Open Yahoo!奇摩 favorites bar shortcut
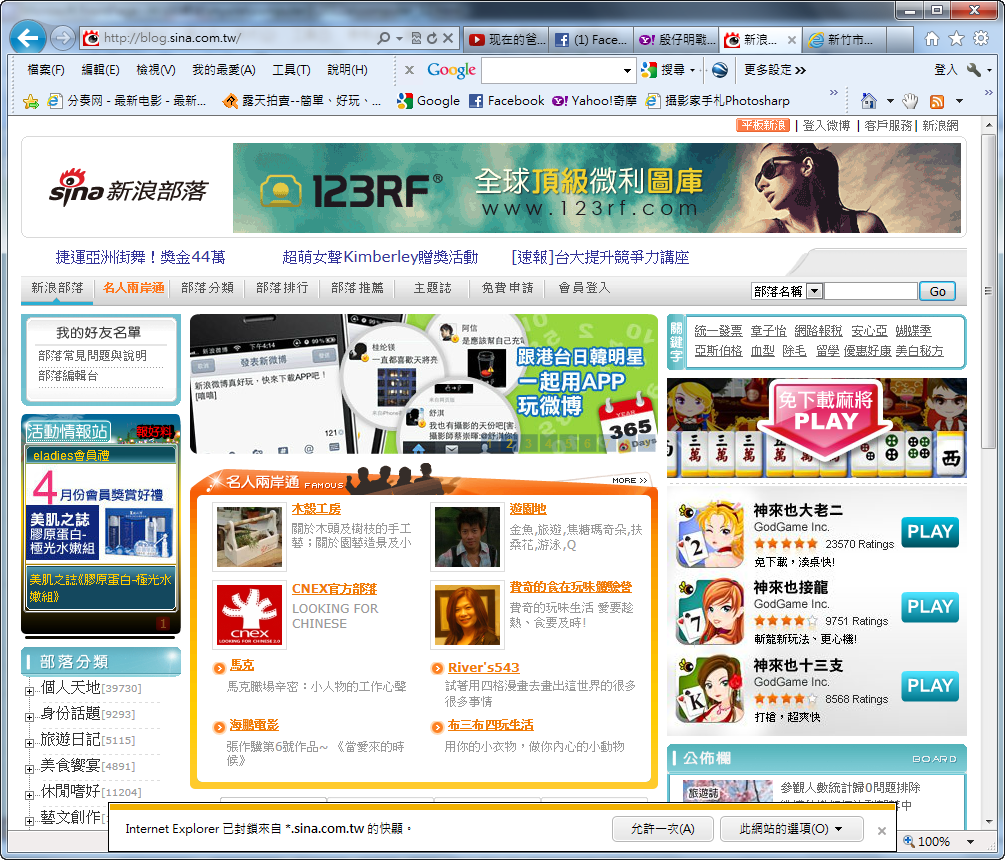Viewport: 1005px width, 860px height. click(x=594, y=101)
